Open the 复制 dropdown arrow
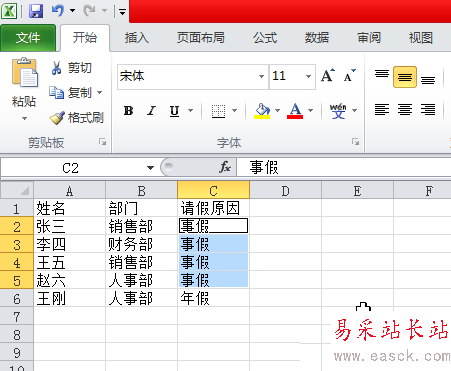451x371 pixels. [100, 92]
